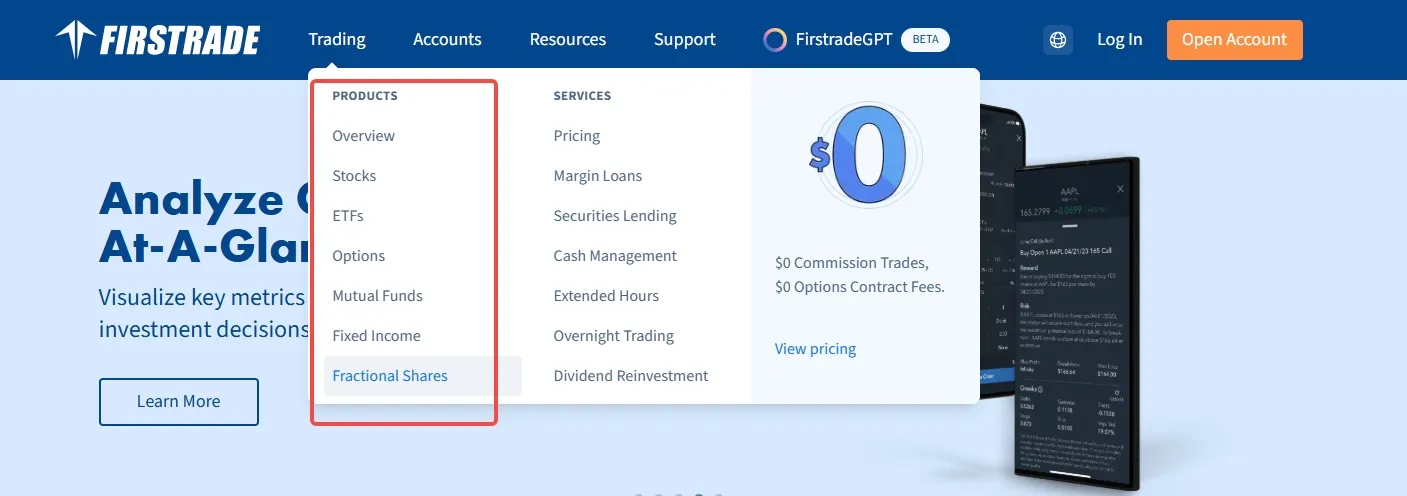Open Dividend Reinvestment

click(x=631, y=376)
